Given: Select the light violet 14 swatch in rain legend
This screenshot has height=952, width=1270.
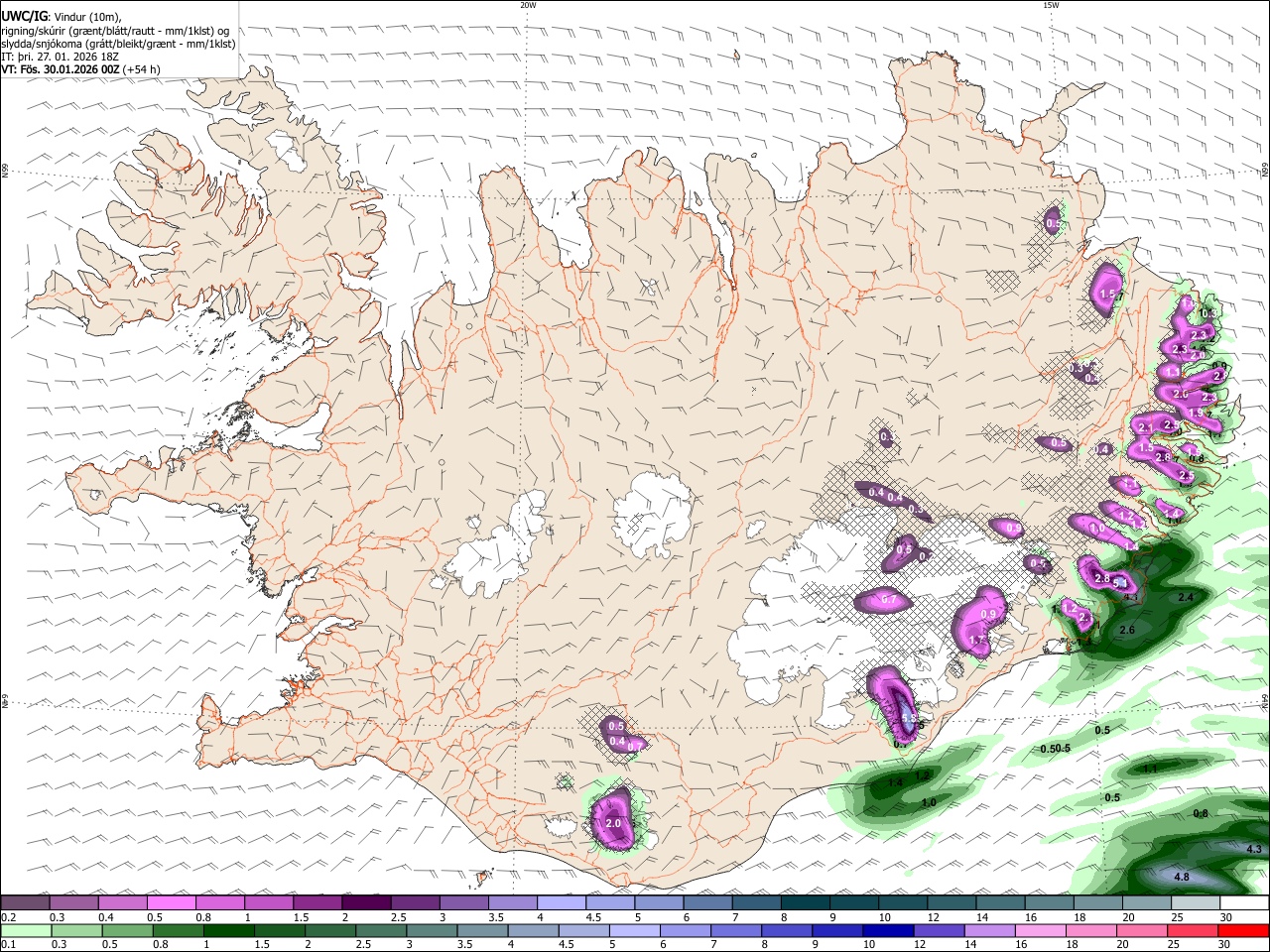Looking at the screenshot, I should [x=989, y=930].
